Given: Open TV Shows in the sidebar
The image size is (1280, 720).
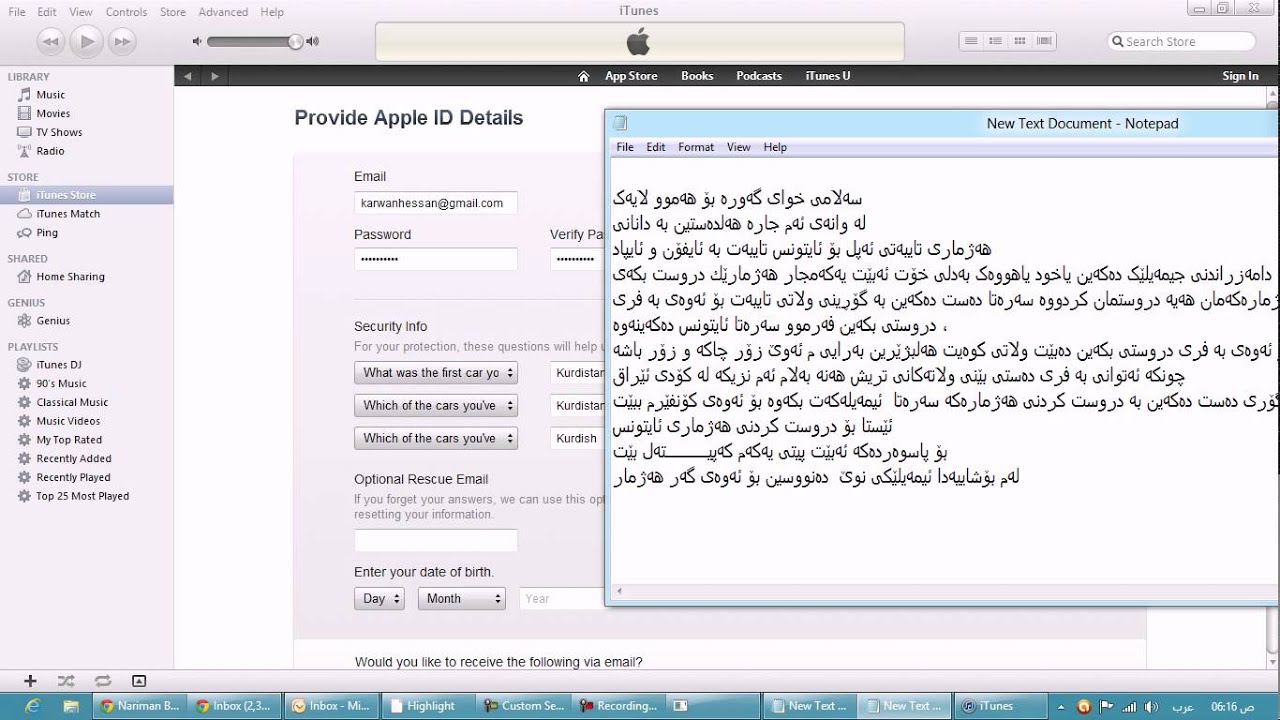Looking at the screenshot, I should [x=59, y=132].
